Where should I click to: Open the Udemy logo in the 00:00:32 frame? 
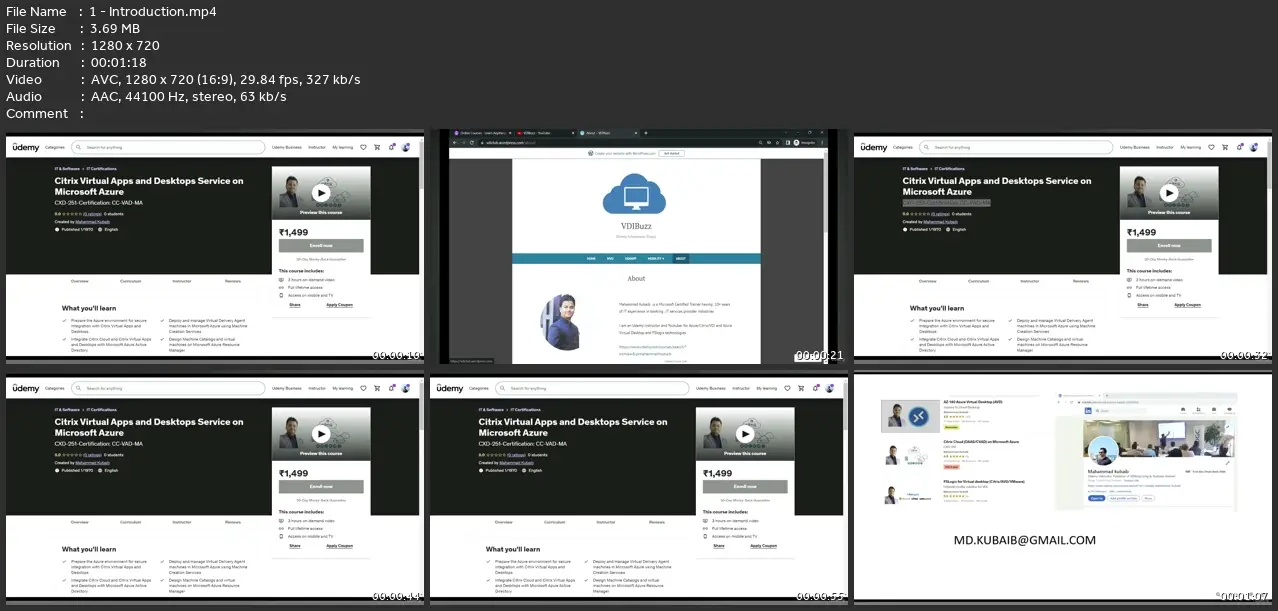coord(874,147)
